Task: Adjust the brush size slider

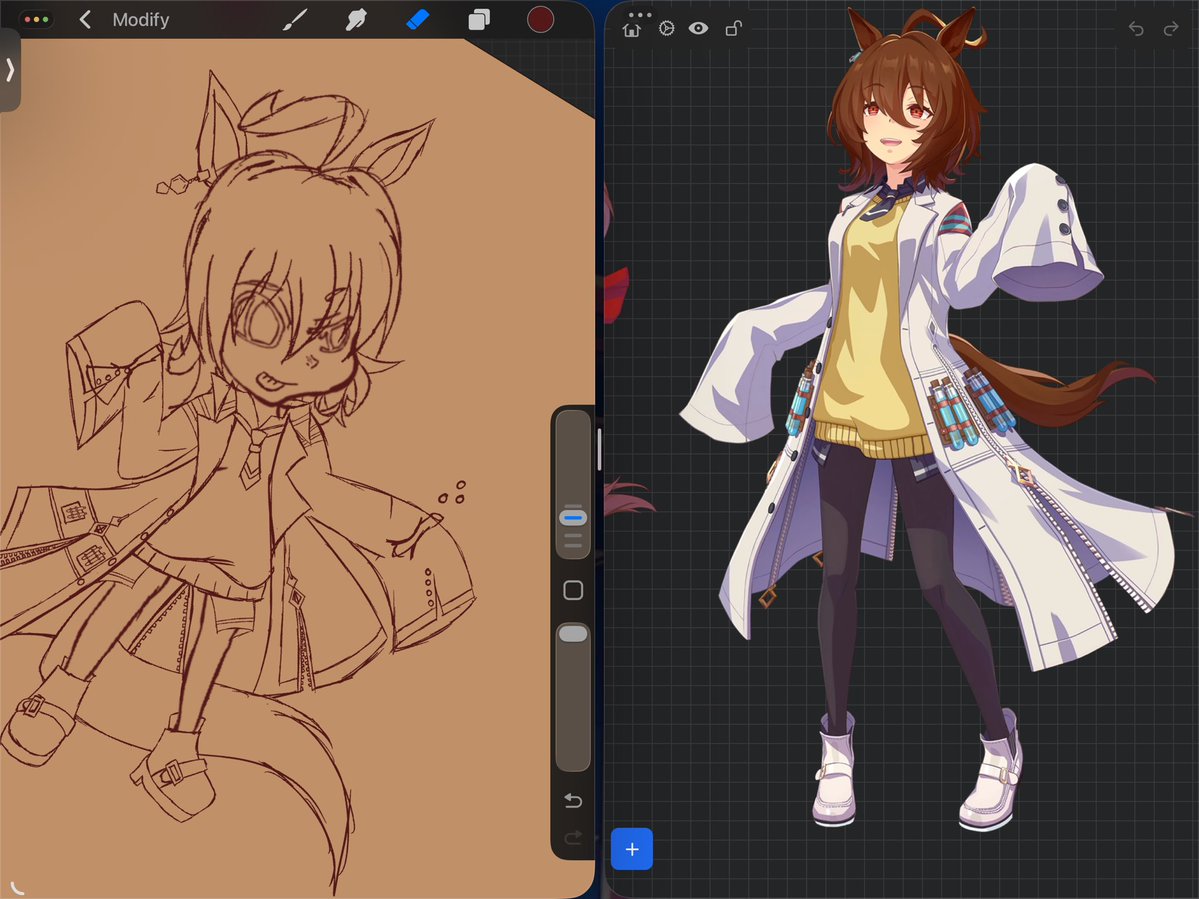Action: (573, 518)
